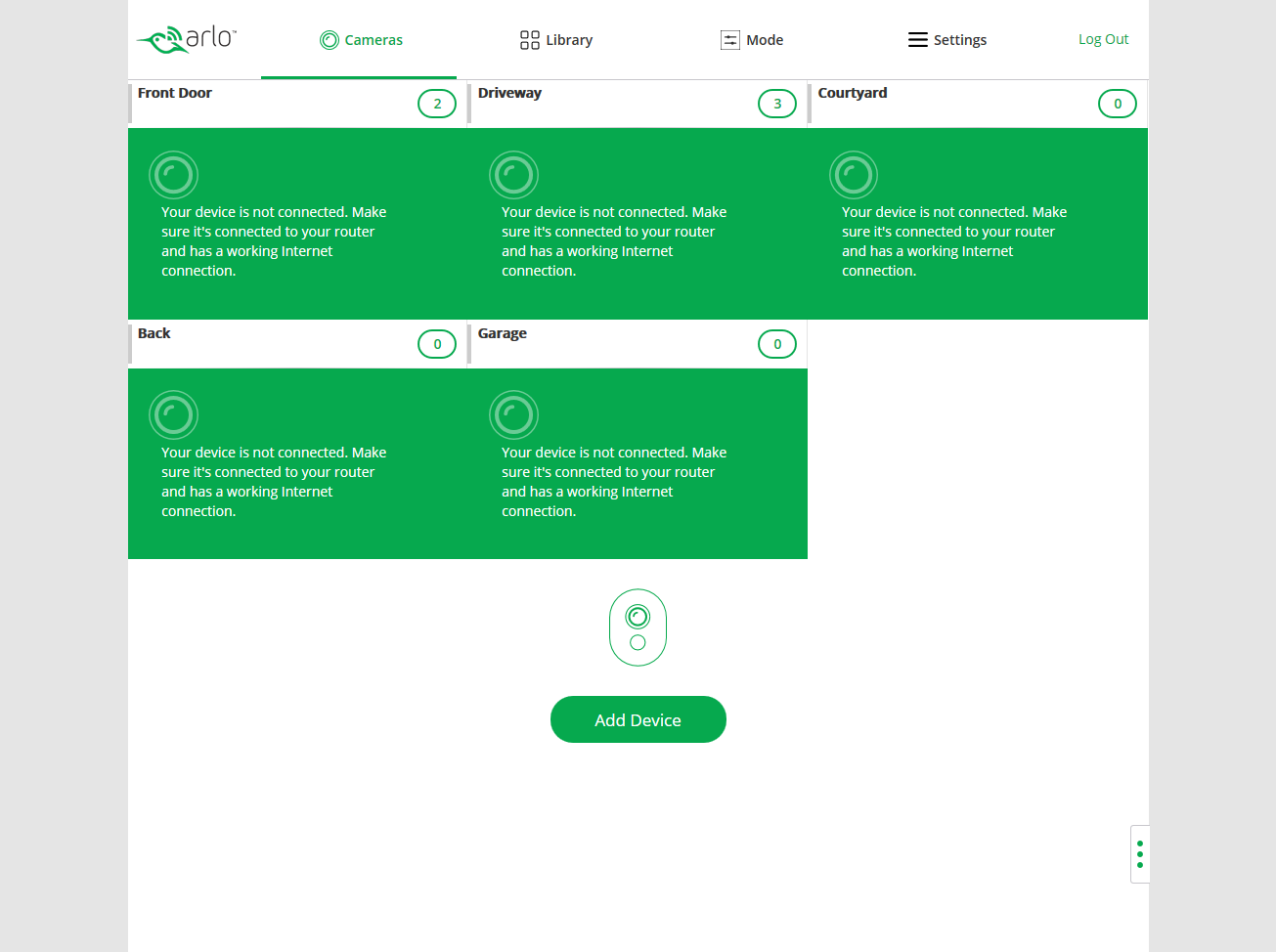Screen dimensions: 1276x952
Task: Click the Garage camera count badge
Action: (x=777, y=344)
